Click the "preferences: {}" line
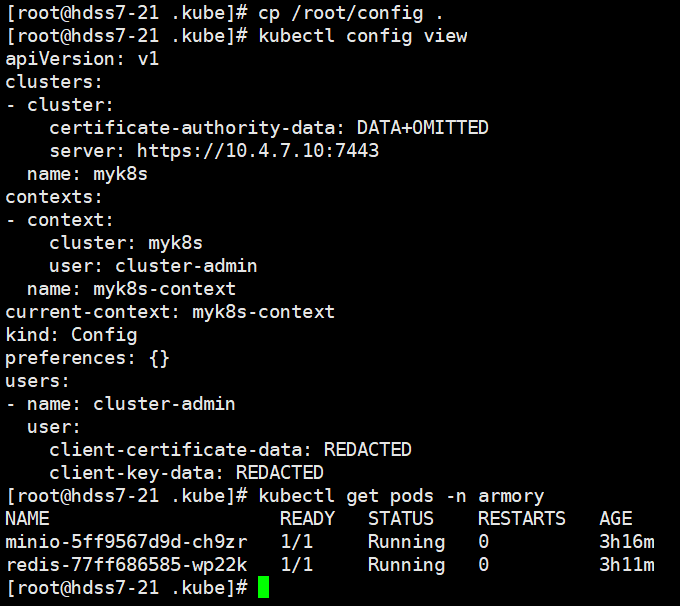 (88, 358)
